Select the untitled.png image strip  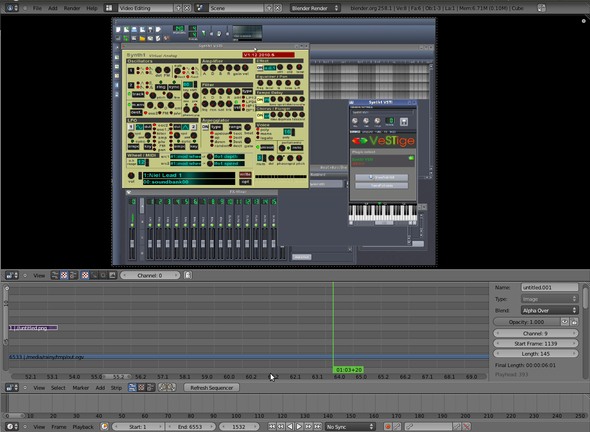33,328
